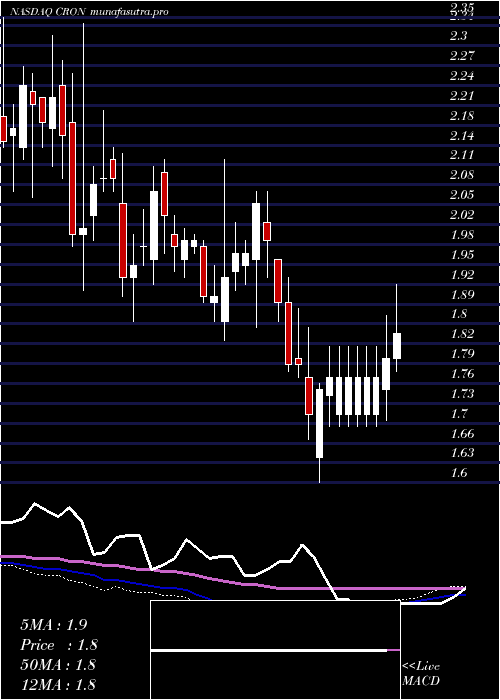
Task: Select the 1.63 price axis label
Action: pos(462,453)
